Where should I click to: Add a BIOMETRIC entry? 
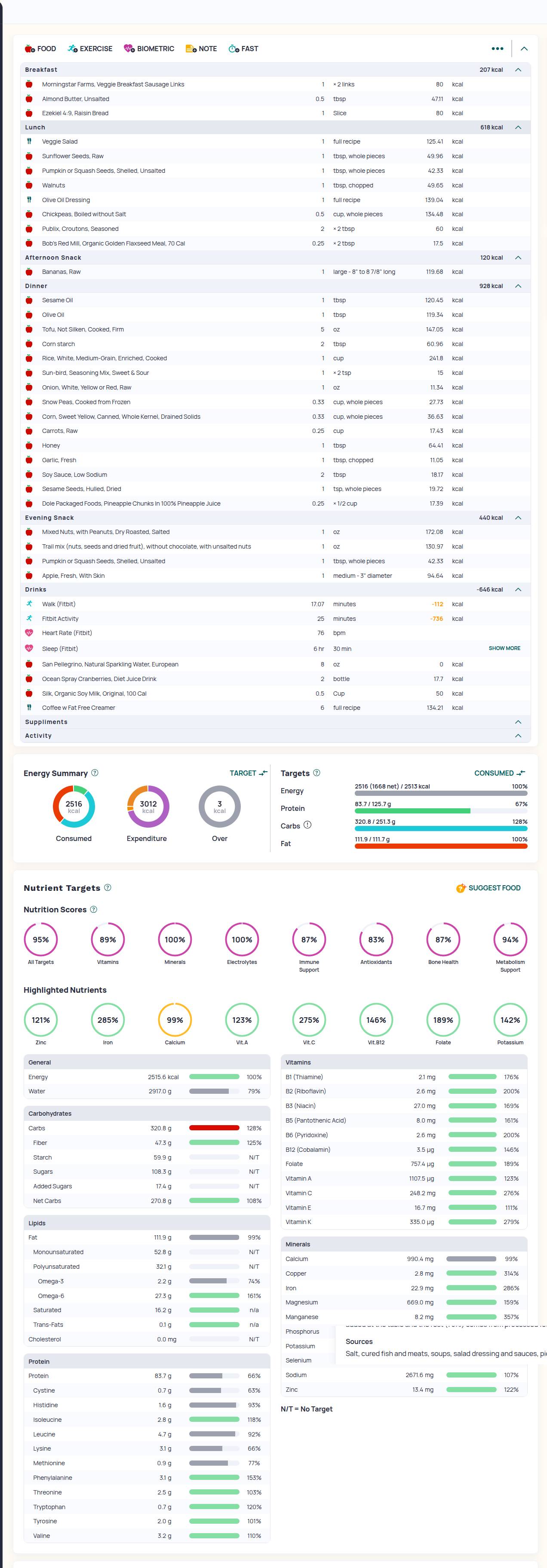tap(149, 49)
